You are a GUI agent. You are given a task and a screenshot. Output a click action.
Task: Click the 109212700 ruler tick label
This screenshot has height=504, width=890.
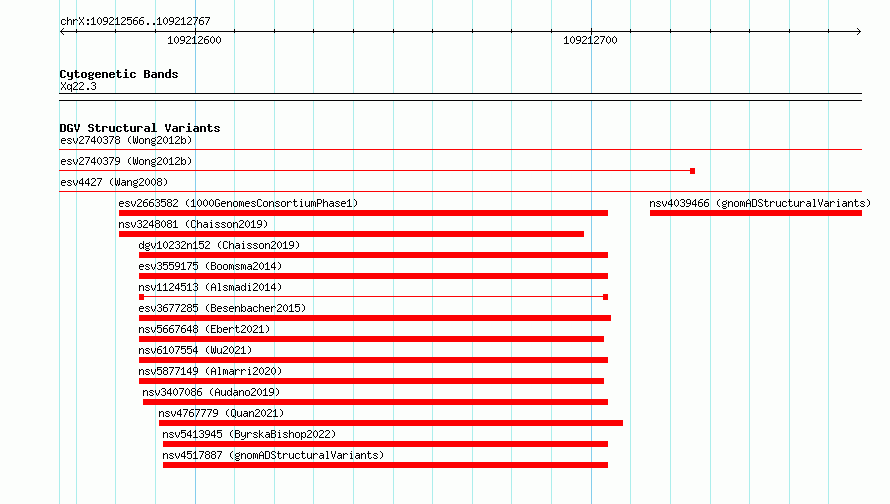click(x=590, y=40)
